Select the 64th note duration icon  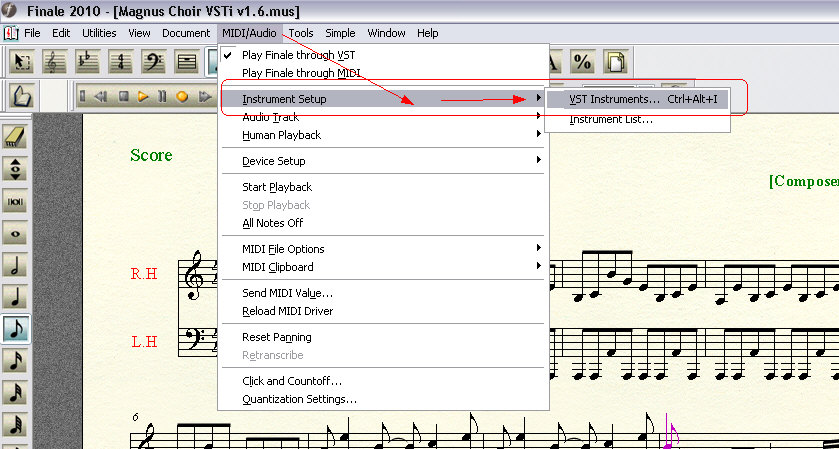click(x=16, y=424)
